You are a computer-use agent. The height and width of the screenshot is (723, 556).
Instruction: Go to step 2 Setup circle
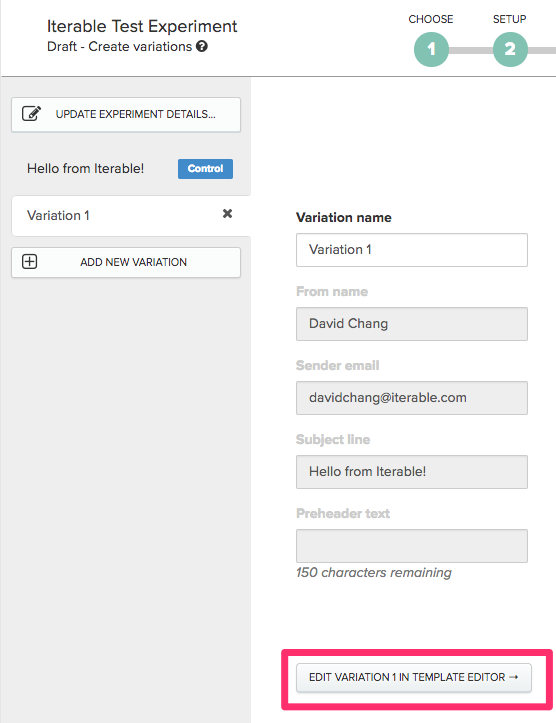tap(510, 49)
